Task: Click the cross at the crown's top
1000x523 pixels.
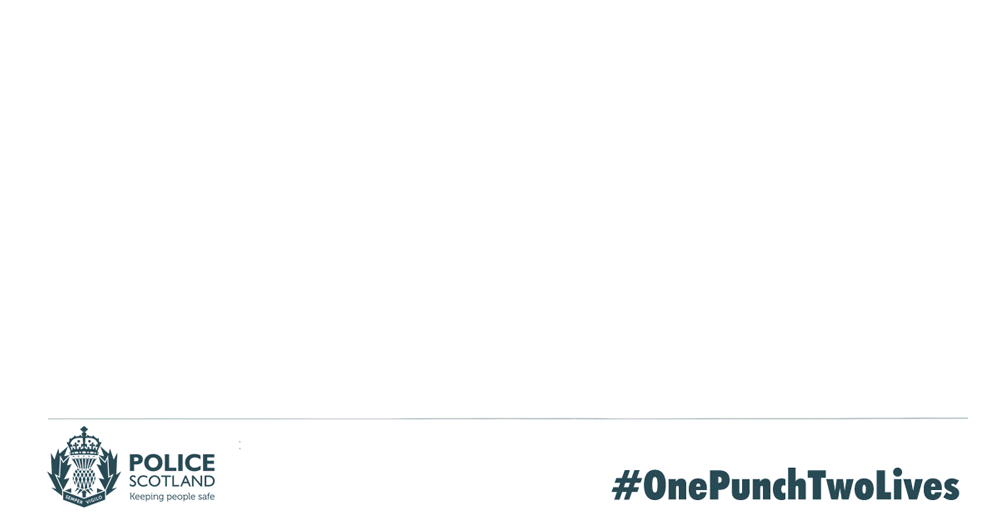Action: [84, 431]
